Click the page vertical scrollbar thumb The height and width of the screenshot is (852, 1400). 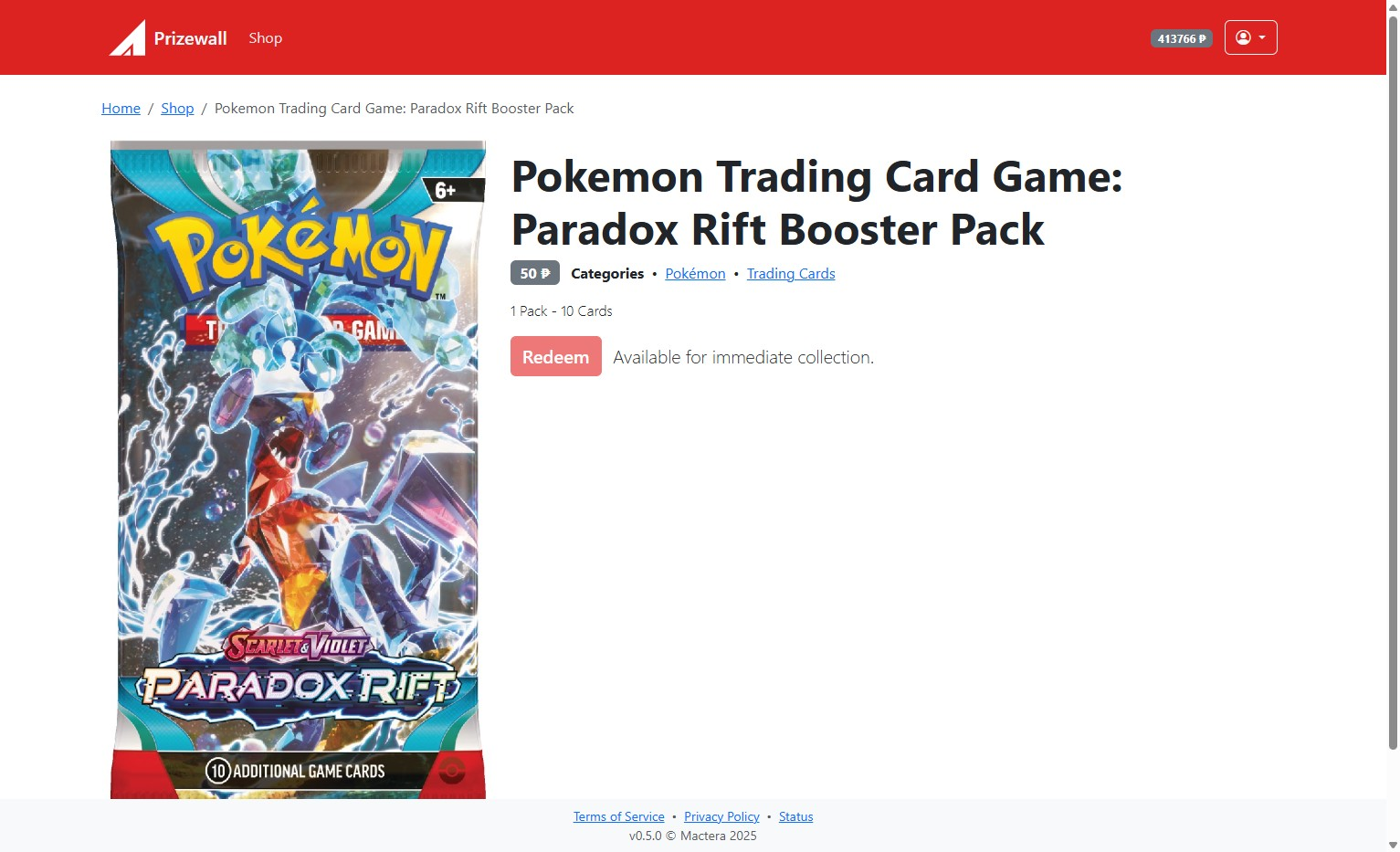tap(1393, 384)
